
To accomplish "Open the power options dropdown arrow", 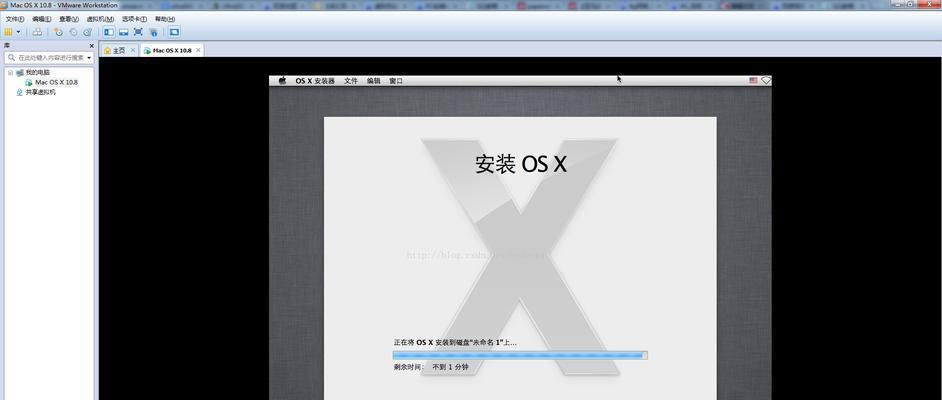I will (19, 32).
